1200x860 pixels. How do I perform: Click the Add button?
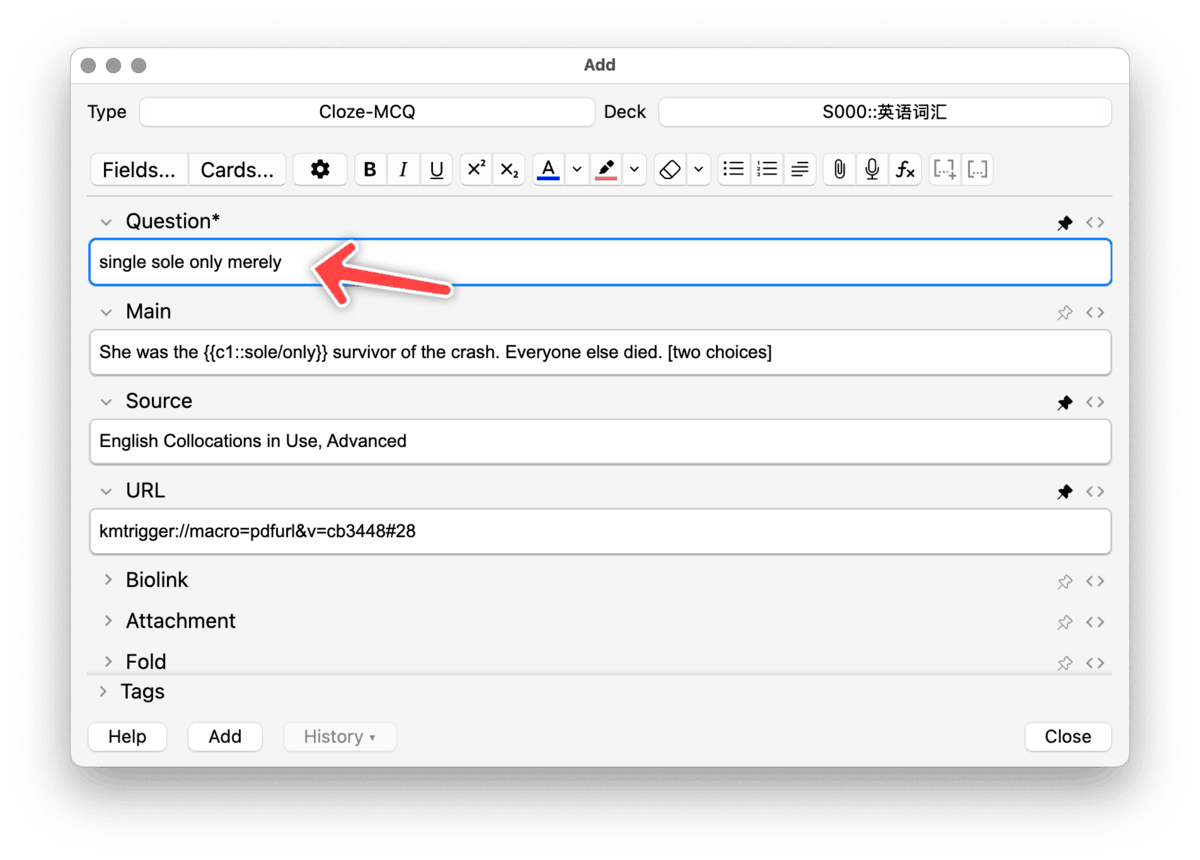pyautogui.click(x=225, y=737)
